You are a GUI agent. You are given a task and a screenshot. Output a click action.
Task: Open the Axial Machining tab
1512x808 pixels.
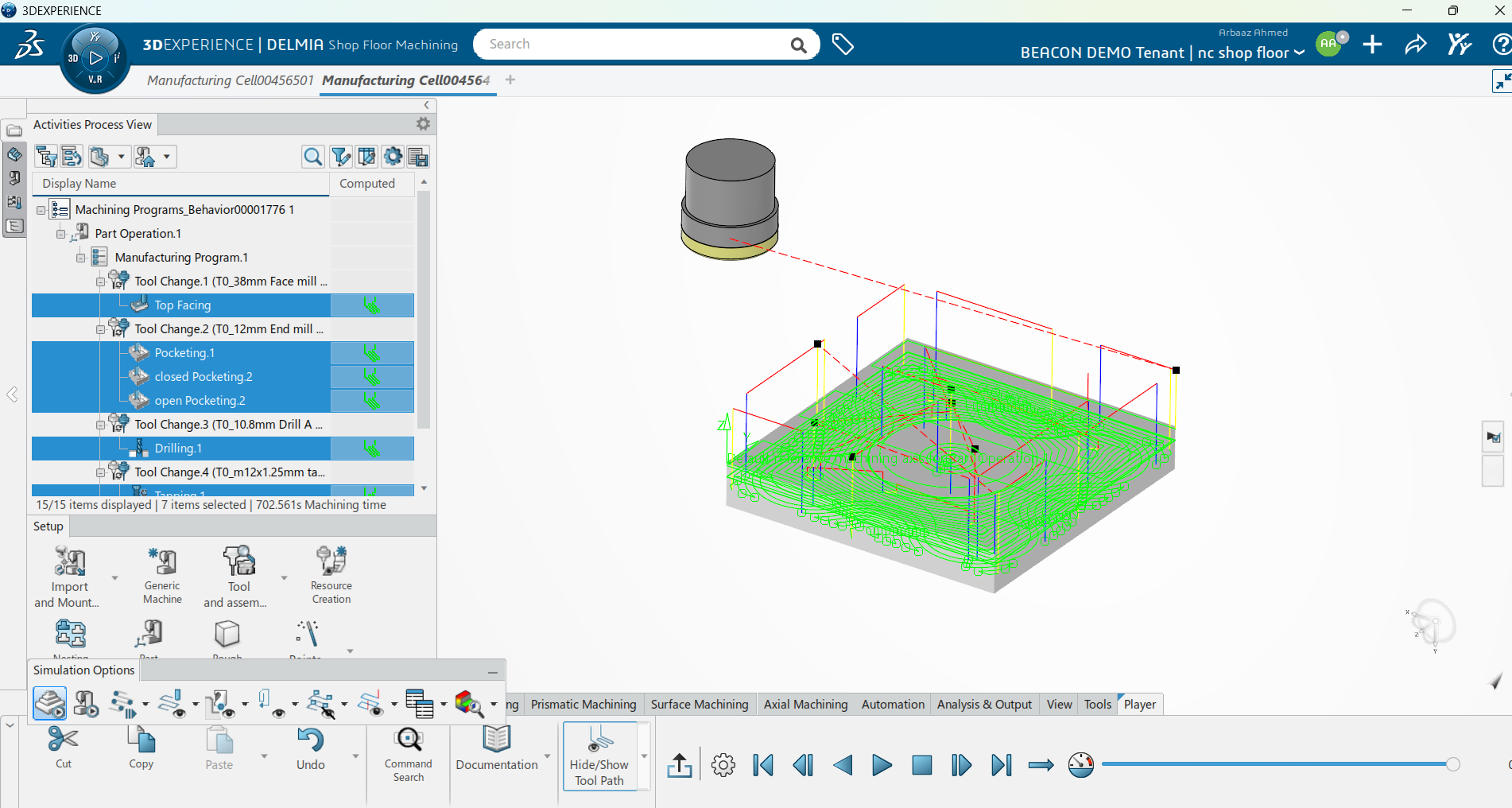coord(805,704)
